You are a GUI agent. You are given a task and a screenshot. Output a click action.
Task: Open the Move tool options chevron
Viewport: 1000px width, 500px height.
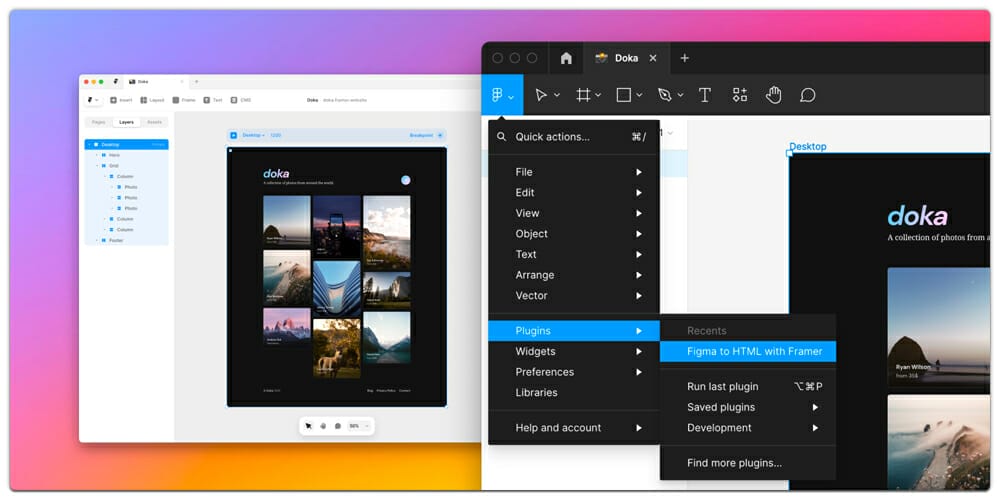click(x=557, y=95)
